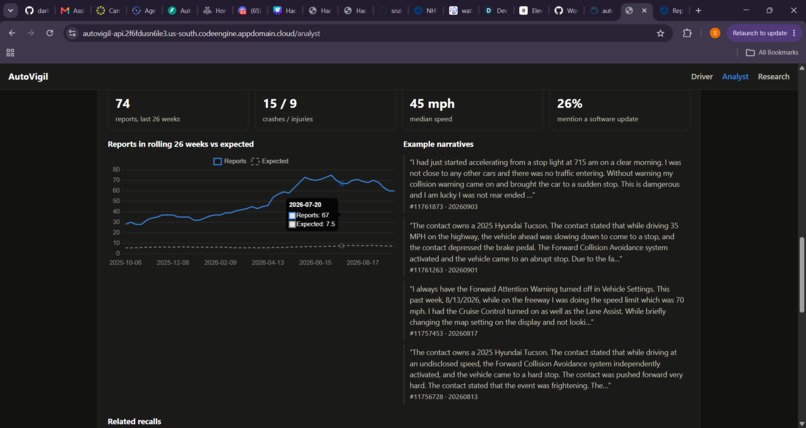The image size is (806, 428).
Task: Switch to the GitHub 'dari' tab
Action: [x=37, y=10]
